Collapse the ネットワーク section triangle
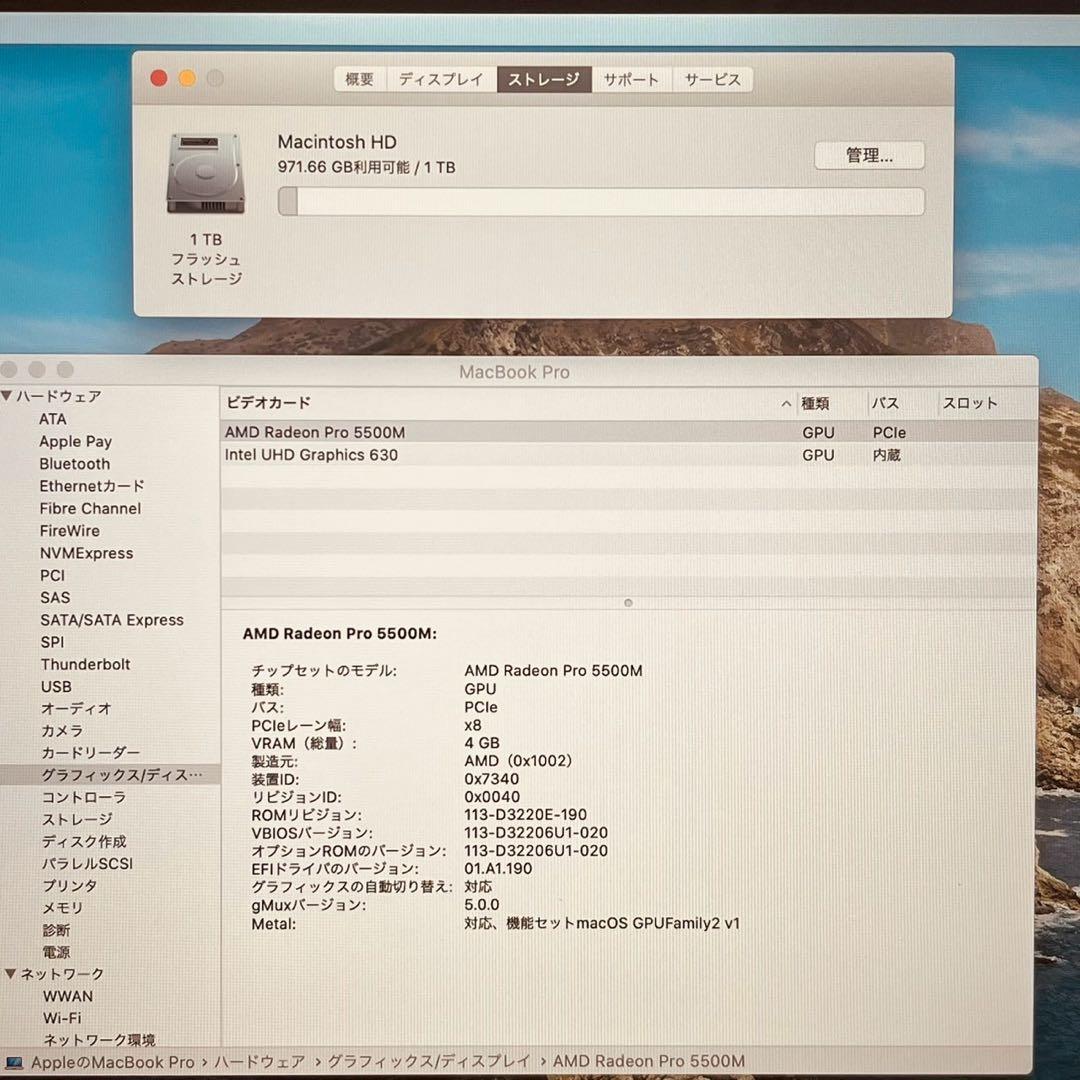This screenshot has height=1080, width=1080. click(x=11, y=974)
